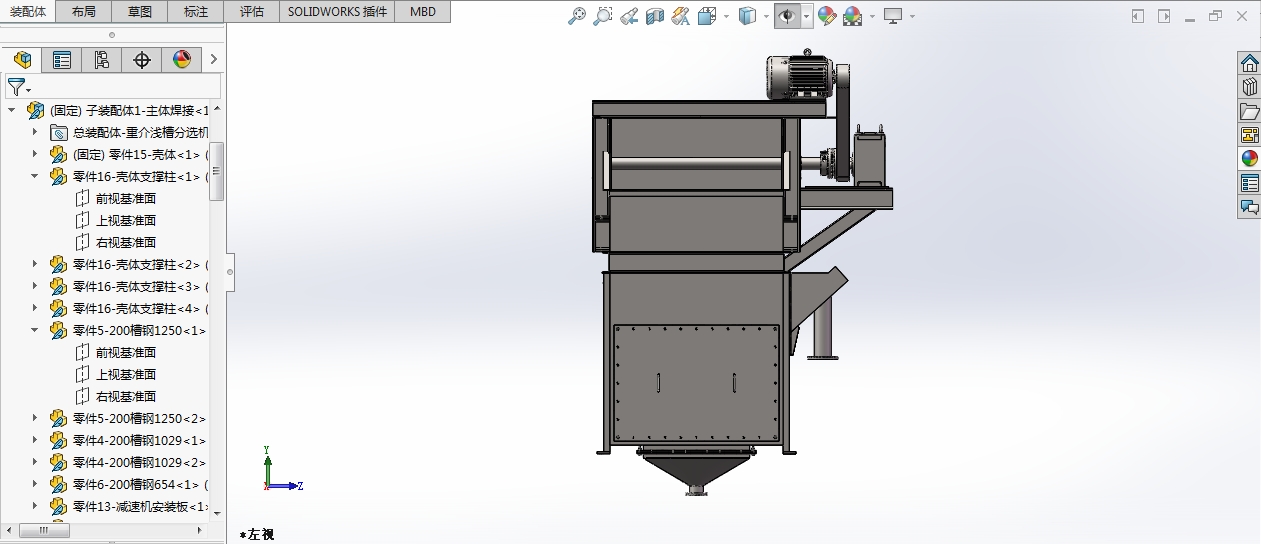The image size is (1261, 544).
Task: Click SOLIDWORKS Resources home icon in task pane
Action: (1249, 63)
